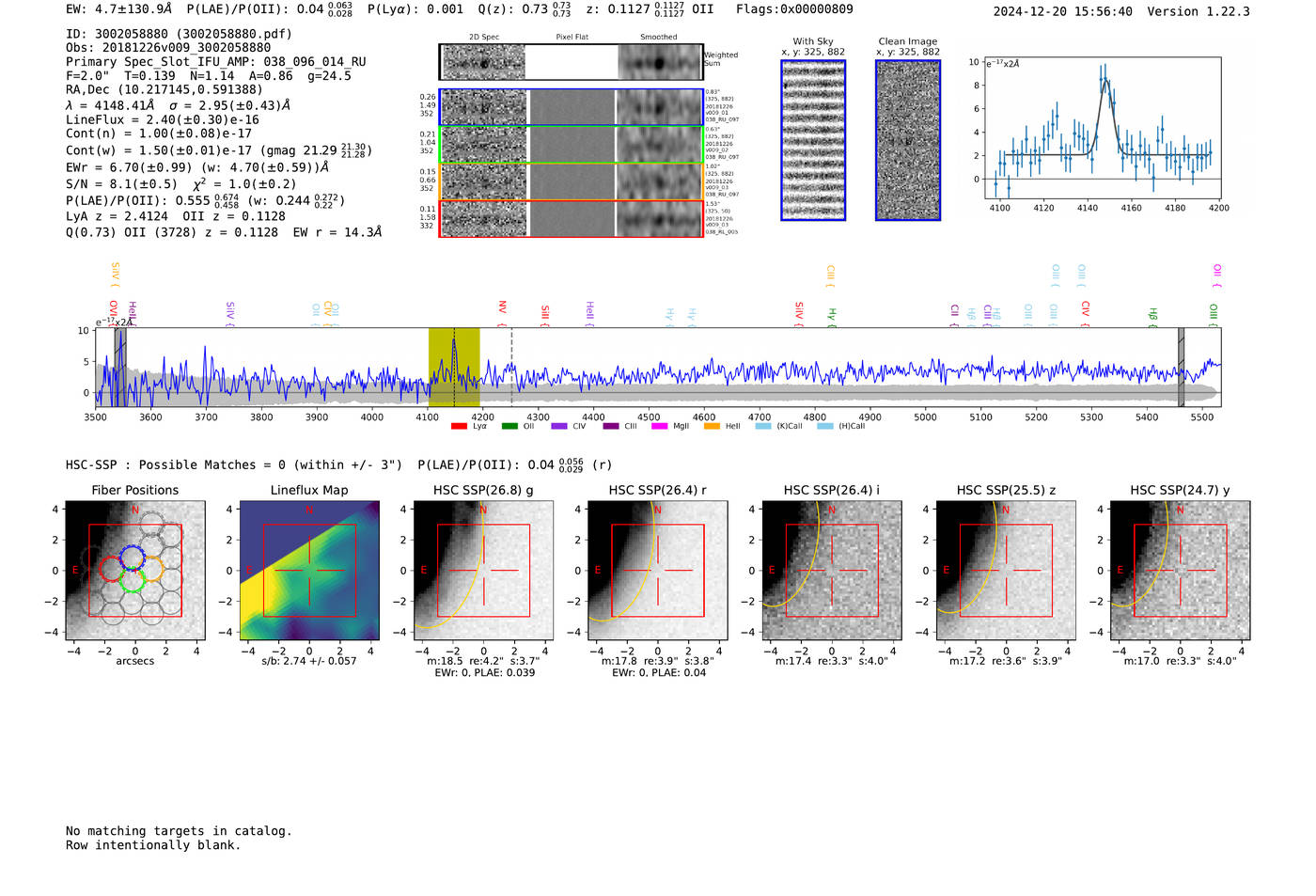
Task: Click the Smoothed column header
Action: (658, 37)
